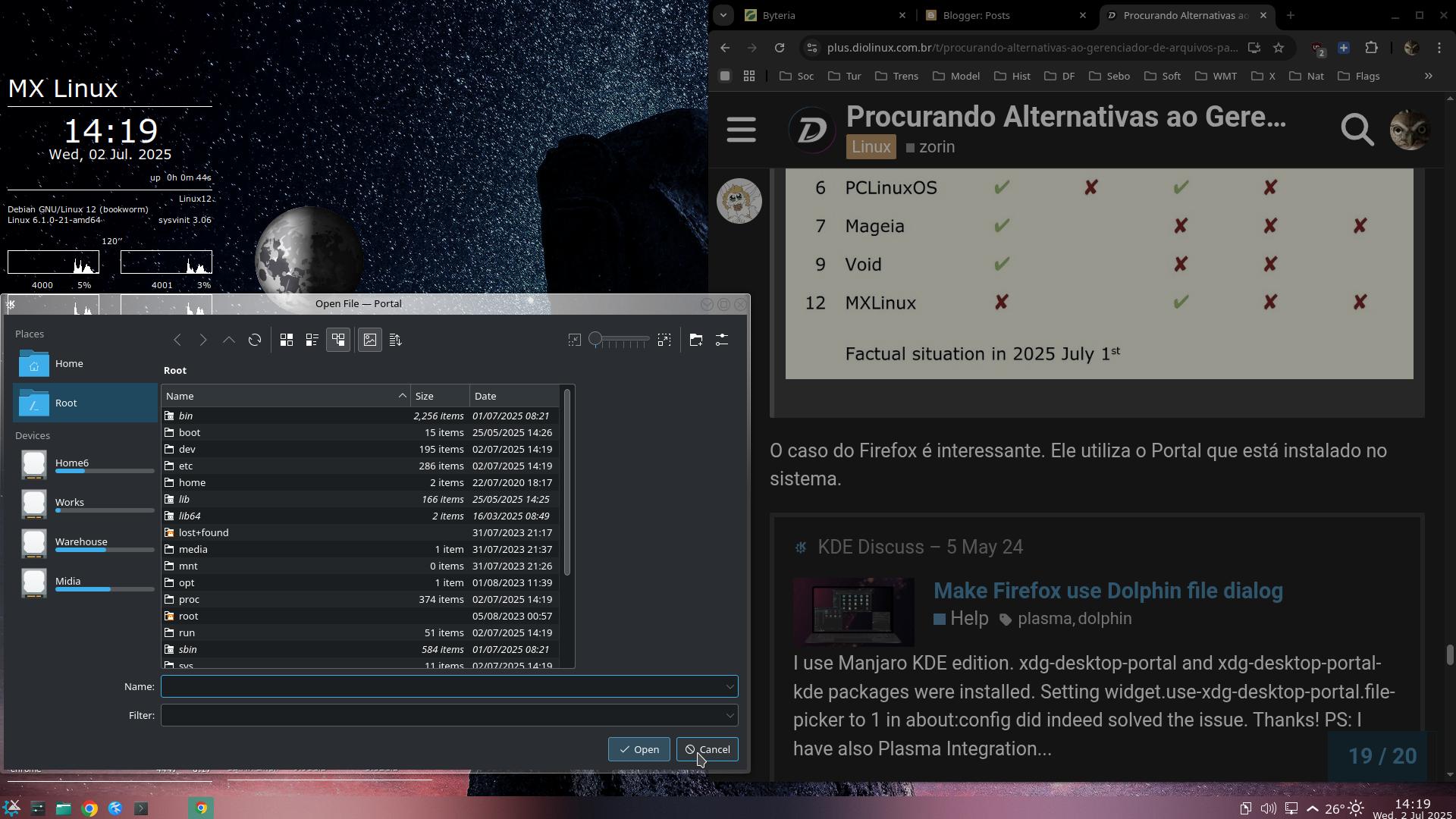This screenshot has height=819, width=1456.
Task: Sort file list by Size column
Action: [x=440, y=396]
